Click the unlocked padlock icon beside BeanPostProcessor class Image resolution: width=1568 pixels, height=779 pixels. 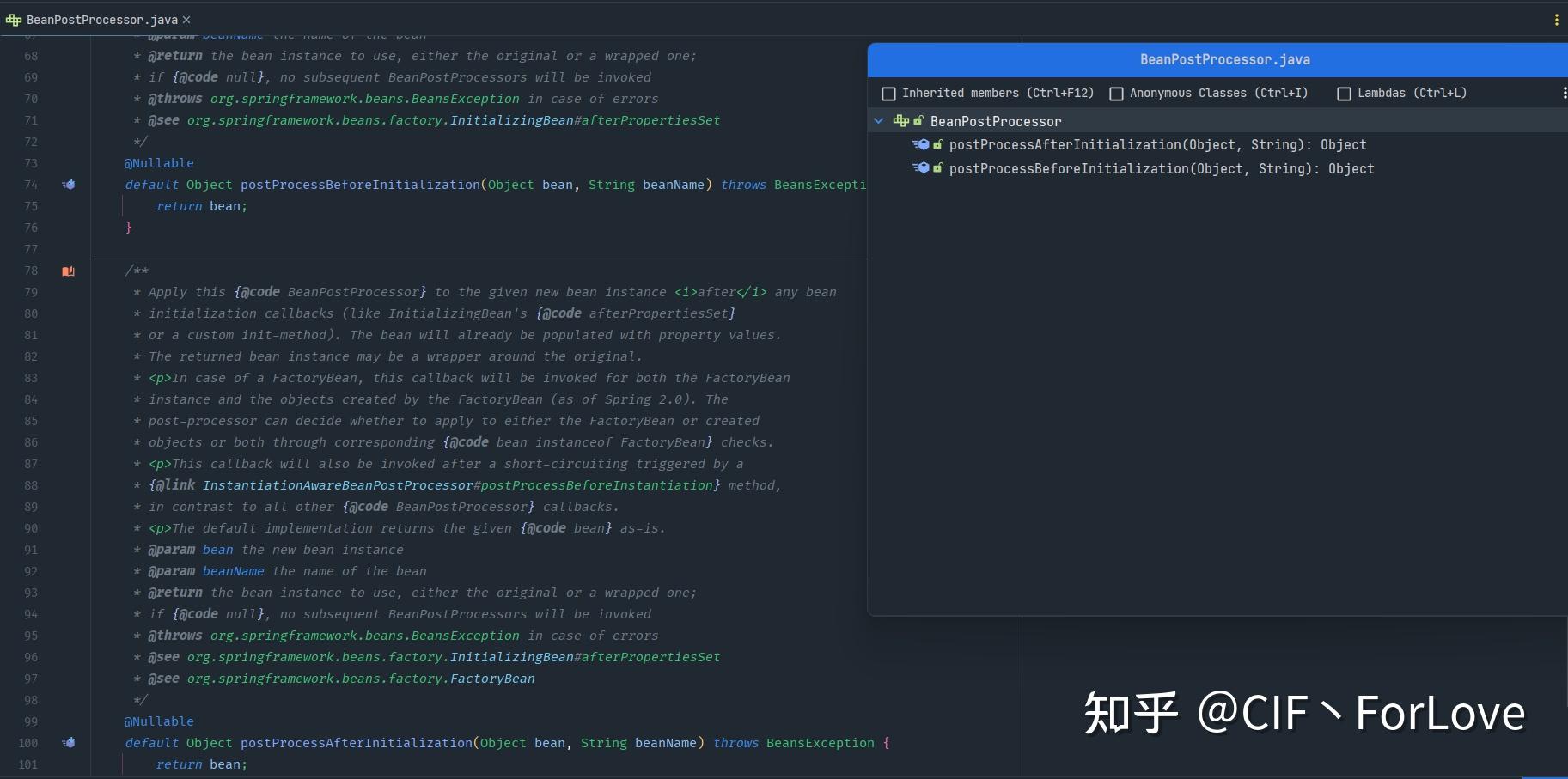(918, 121)
